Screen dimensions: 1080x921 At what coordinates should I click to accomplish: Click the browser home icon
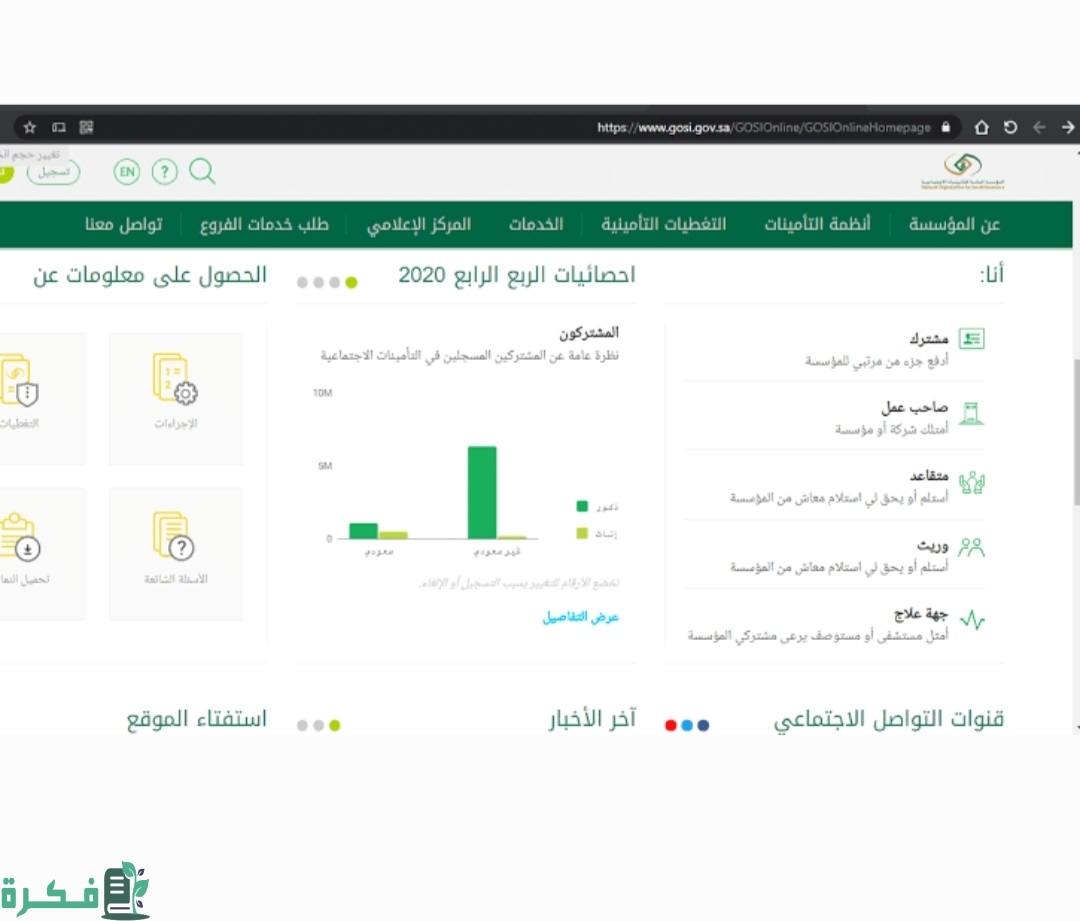982,127
